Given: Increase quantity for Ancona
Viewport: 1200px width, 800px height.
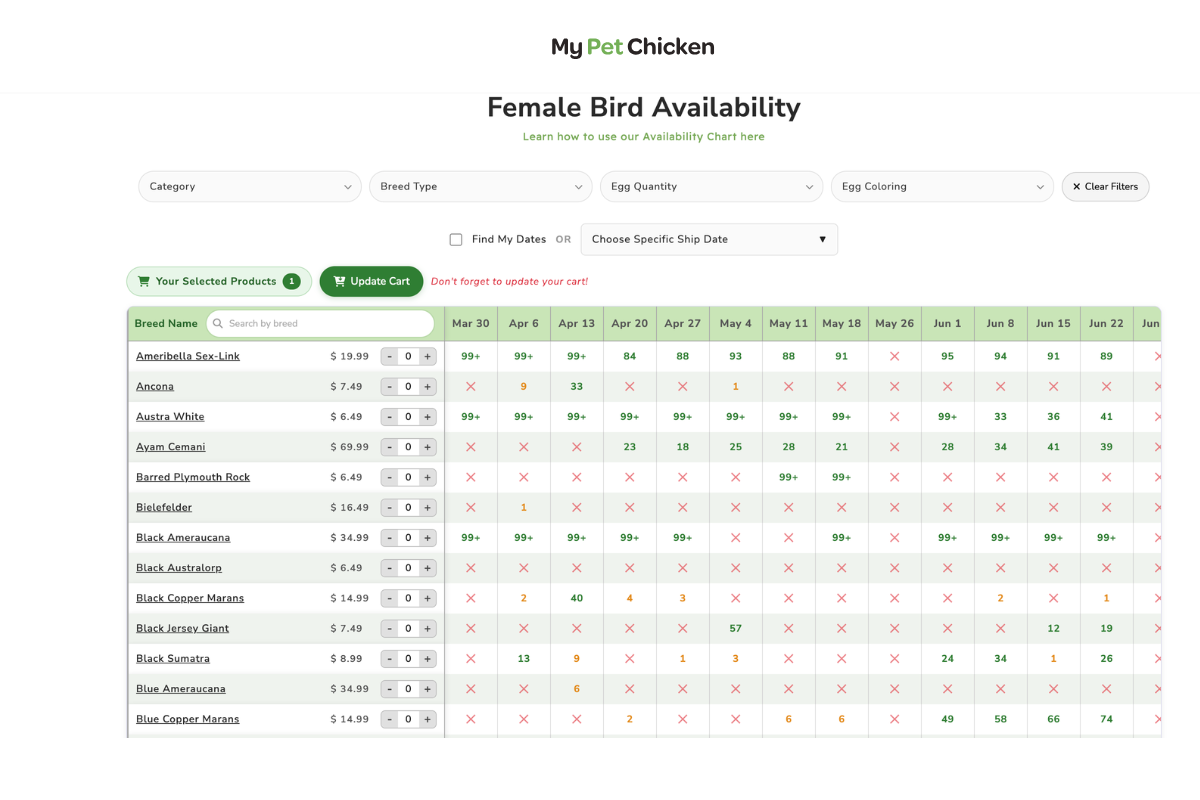Looking at the screenshot, I should pos(427,387).
